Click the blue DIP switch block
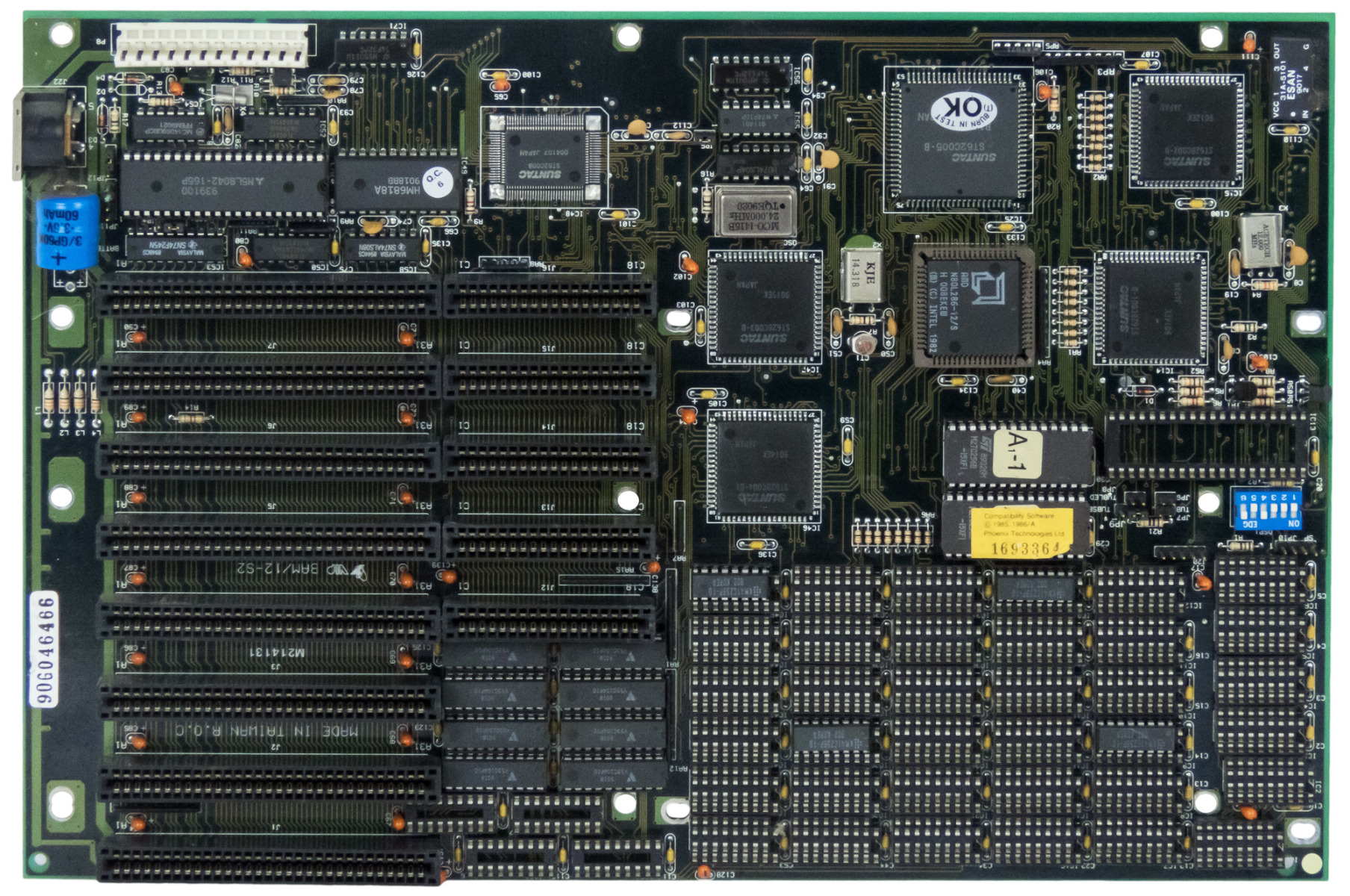This screenshot has height=896, width=1350. tap(1266, 508)
